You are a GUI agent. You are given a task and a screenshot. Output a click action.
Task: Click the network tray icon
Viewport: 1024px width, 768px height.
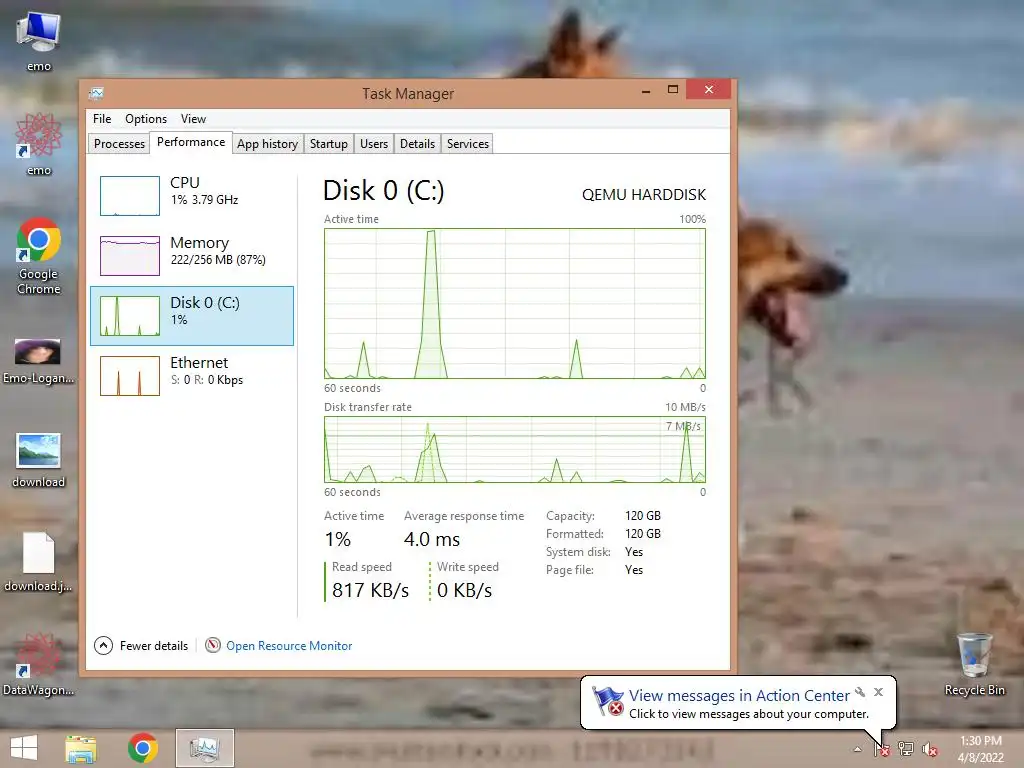(x=906, y=749)
